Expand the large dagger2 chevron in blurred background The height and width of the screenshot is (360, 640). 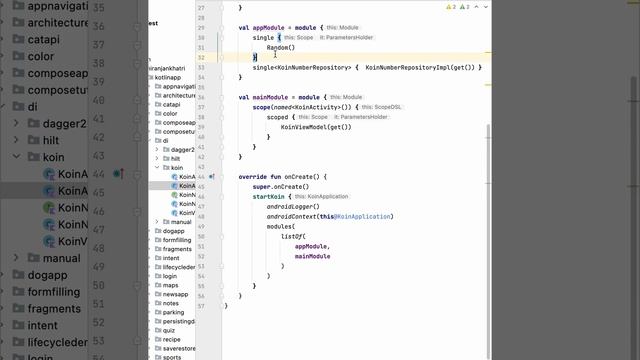[x=16, y=123]
